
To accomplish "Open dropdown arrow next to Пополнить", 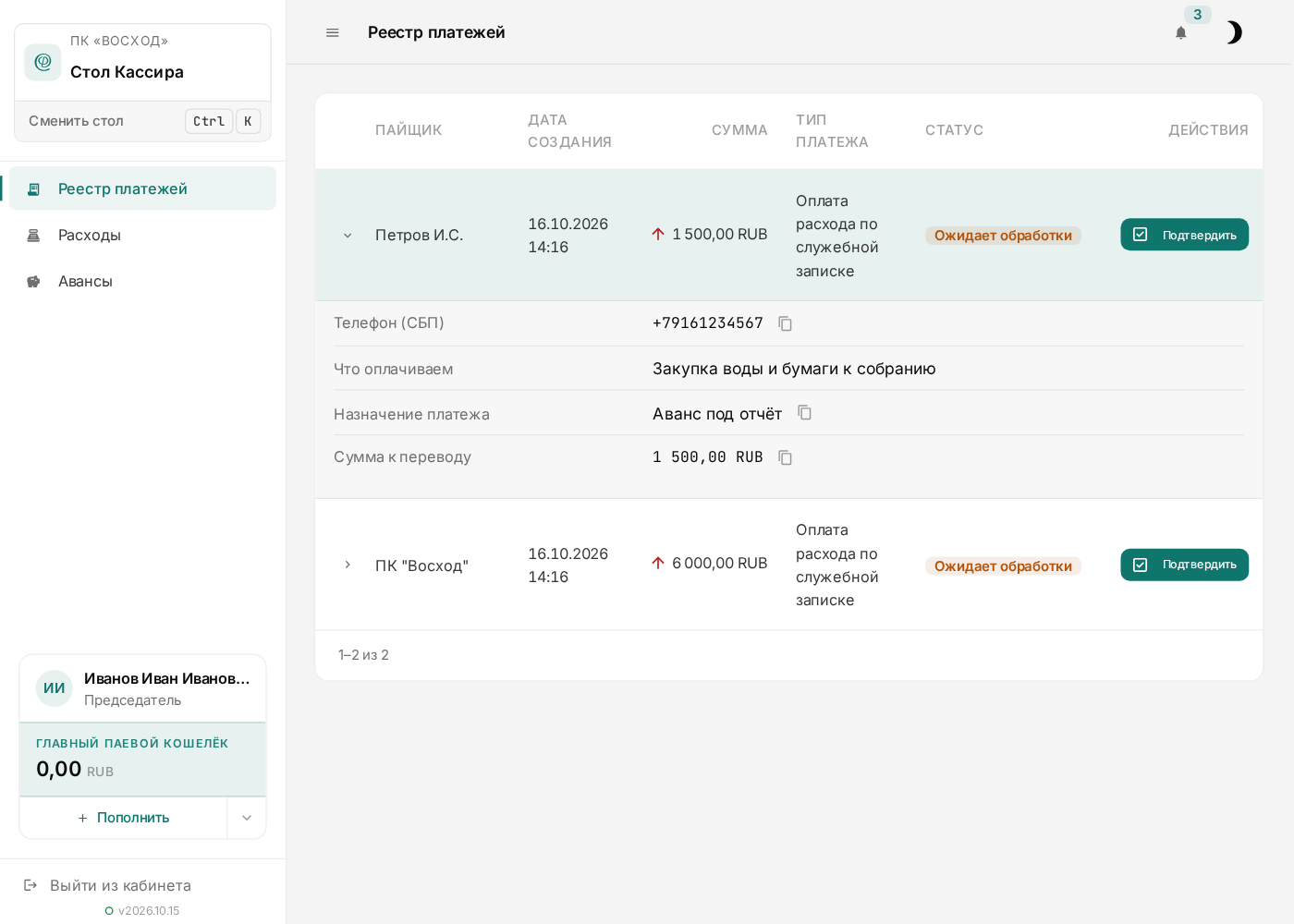I will point(247,818).
